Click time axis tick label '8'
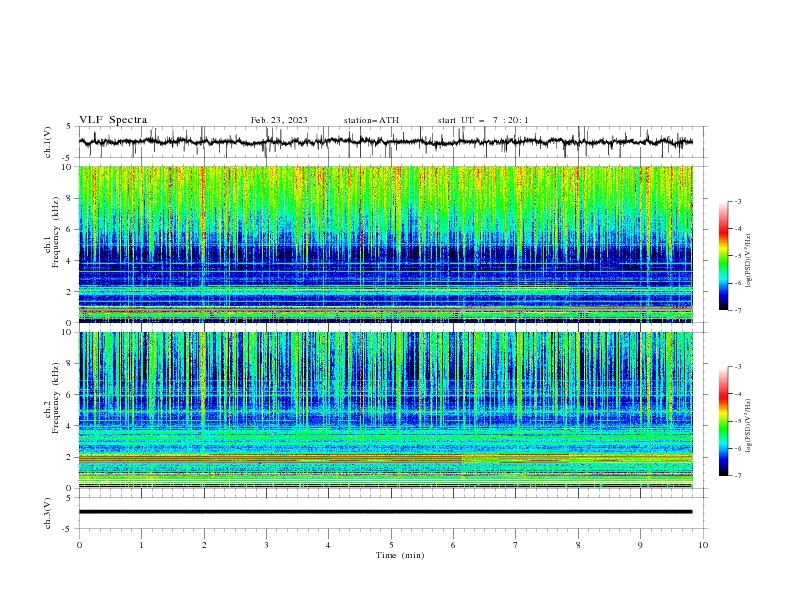Viewport: 792px width, 612px height. point(578,545)
